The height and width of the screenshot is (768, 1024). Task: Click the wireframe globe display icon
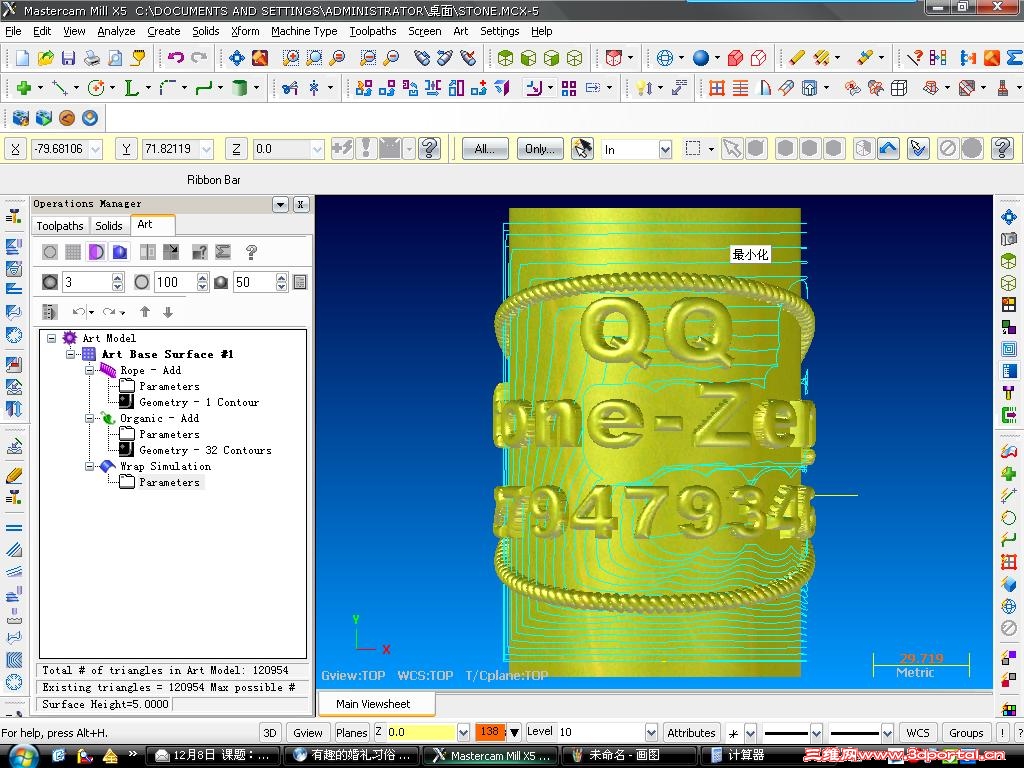(x=664, y=58)
